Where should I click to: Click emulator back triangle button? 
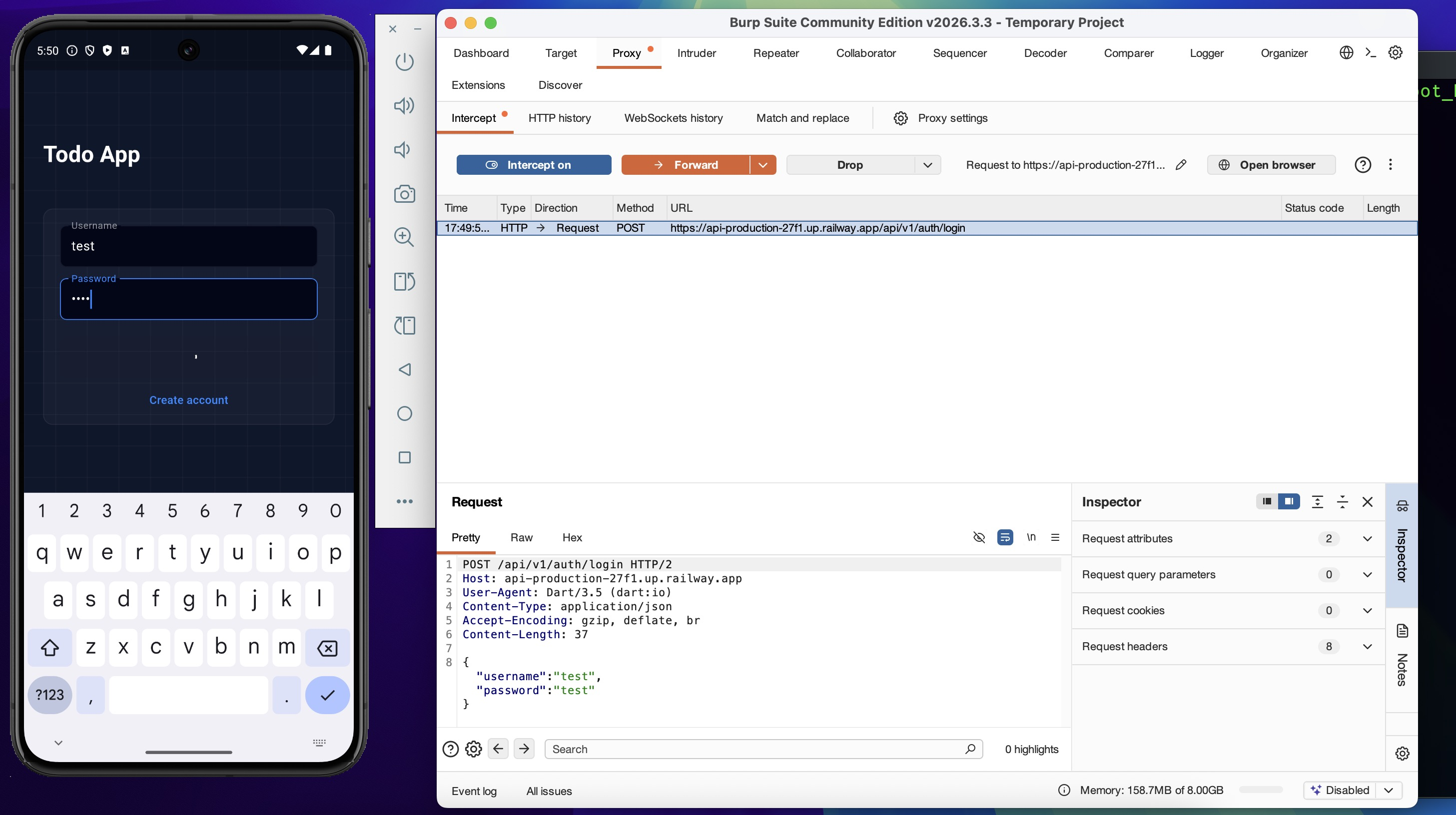pyautogui.click(x=404, y=370)
